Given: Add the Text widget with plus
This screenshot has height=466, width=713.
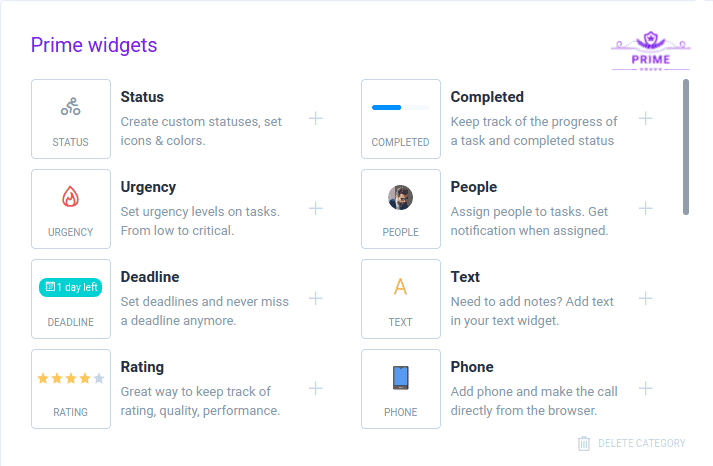Looking at the screenshot, I should click(x=646, y=298).
